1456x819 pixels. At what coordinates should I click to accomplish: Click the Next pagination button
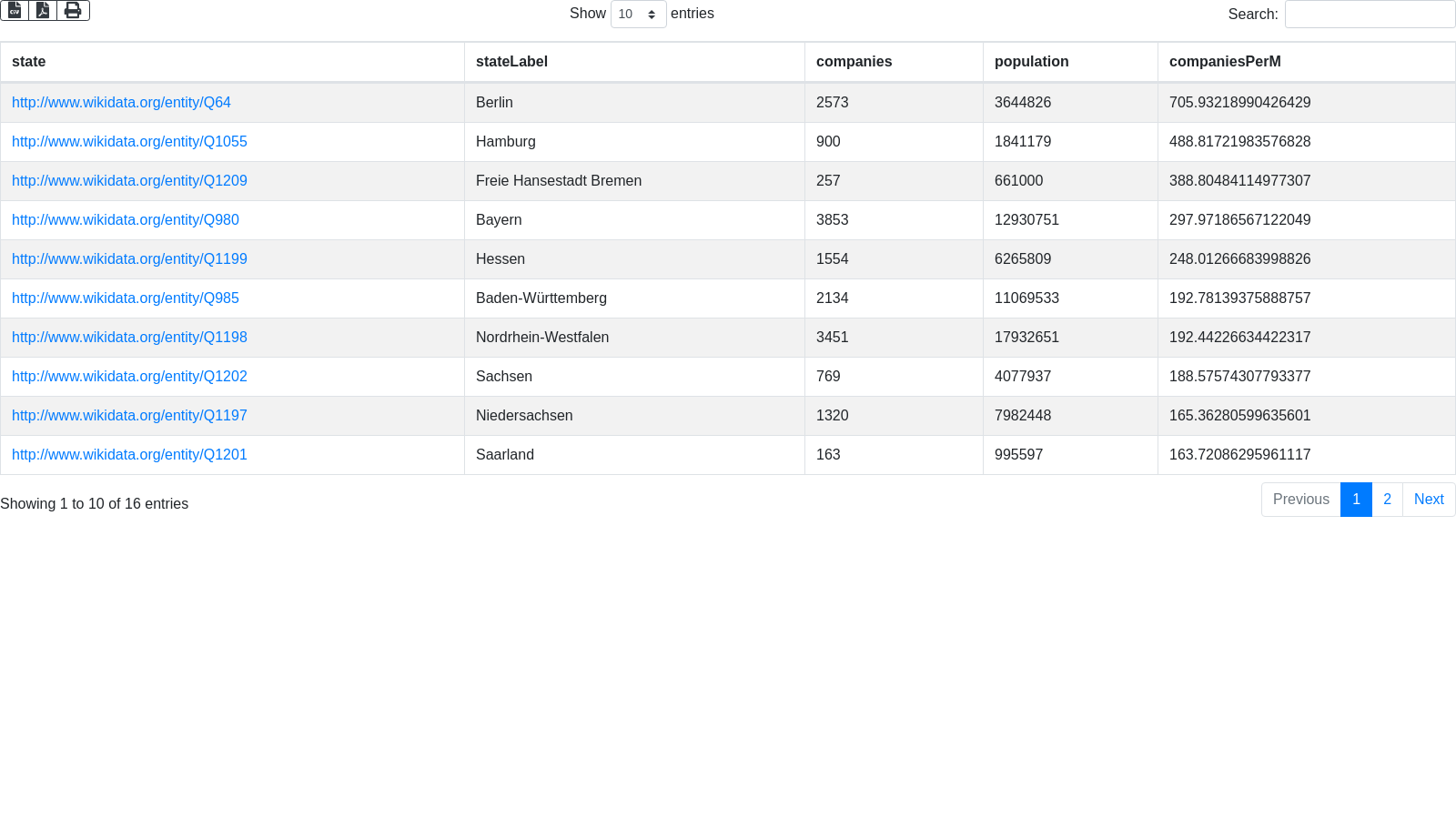coord(1429,500)
